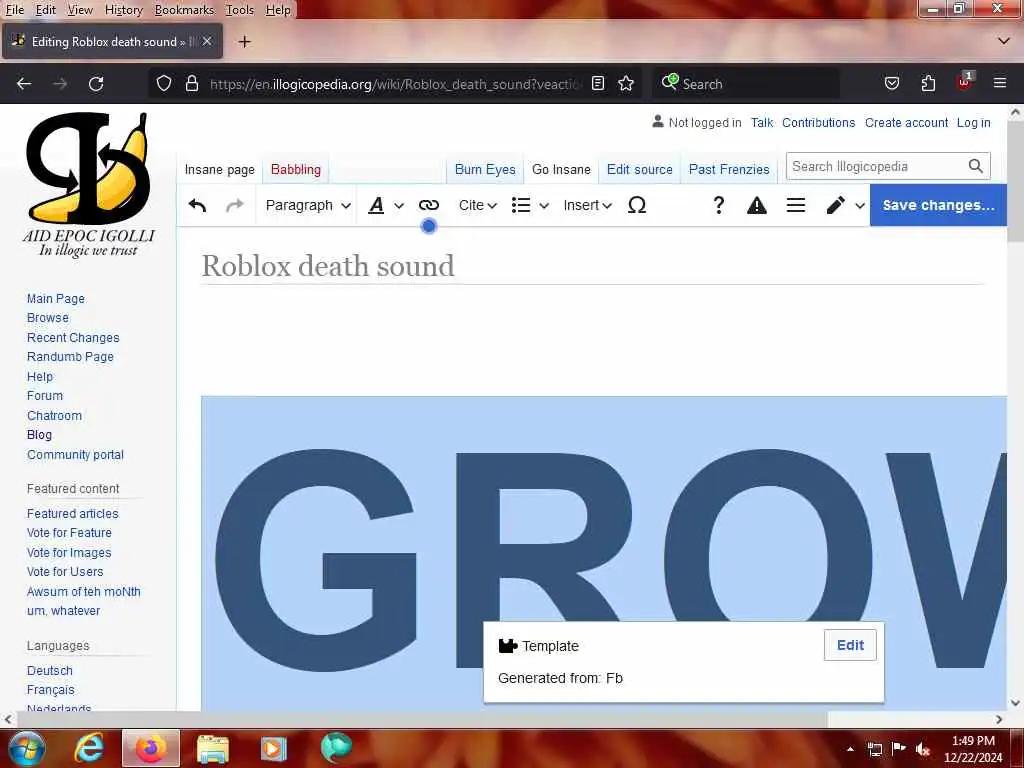Click the Template puzzle piece icon
Screen dimensions: 1024x768
point(507,646)
